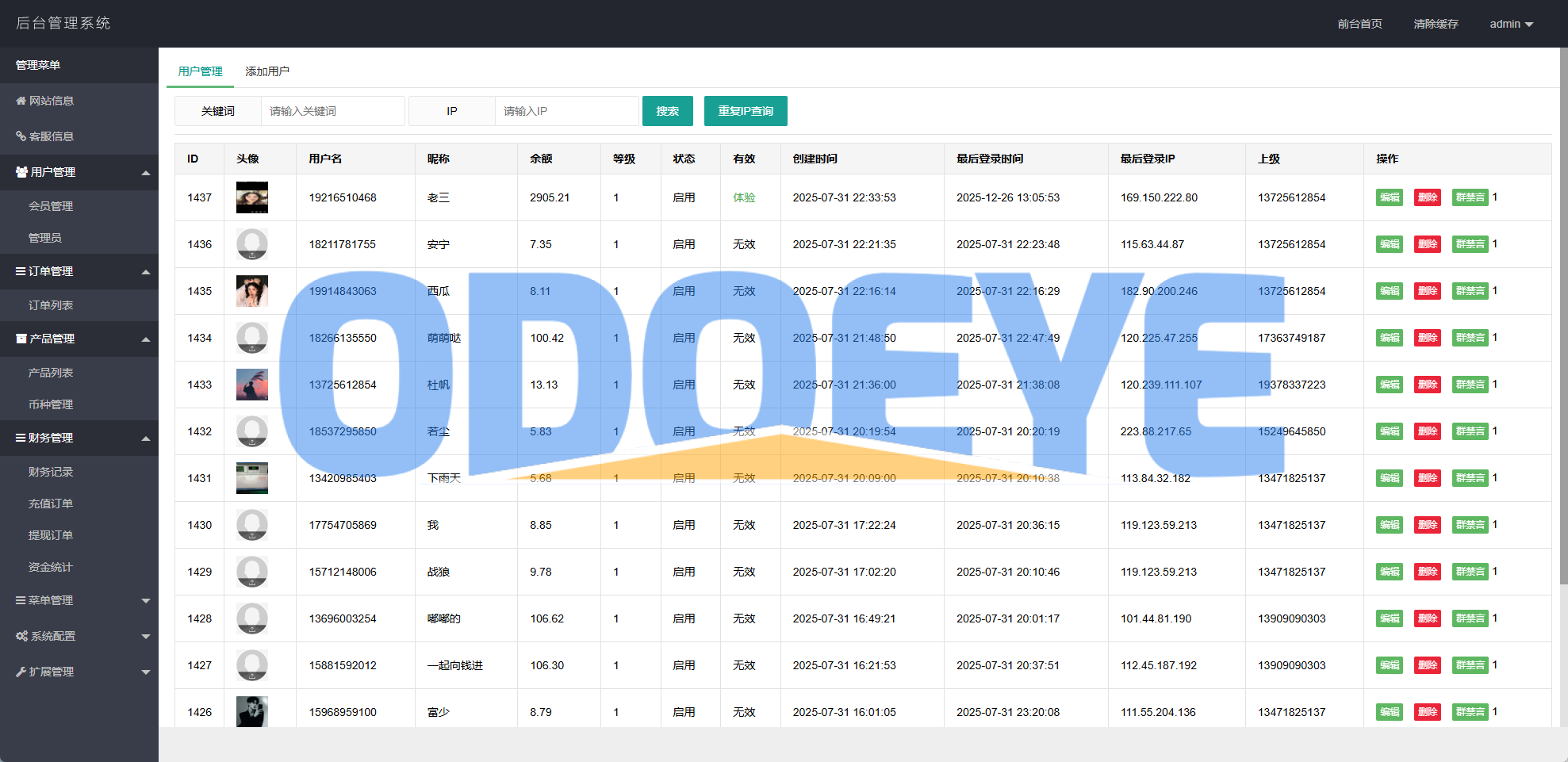Switch to the 添加用户 tab
Screen dimensions: 1568x762
point(267,71)
